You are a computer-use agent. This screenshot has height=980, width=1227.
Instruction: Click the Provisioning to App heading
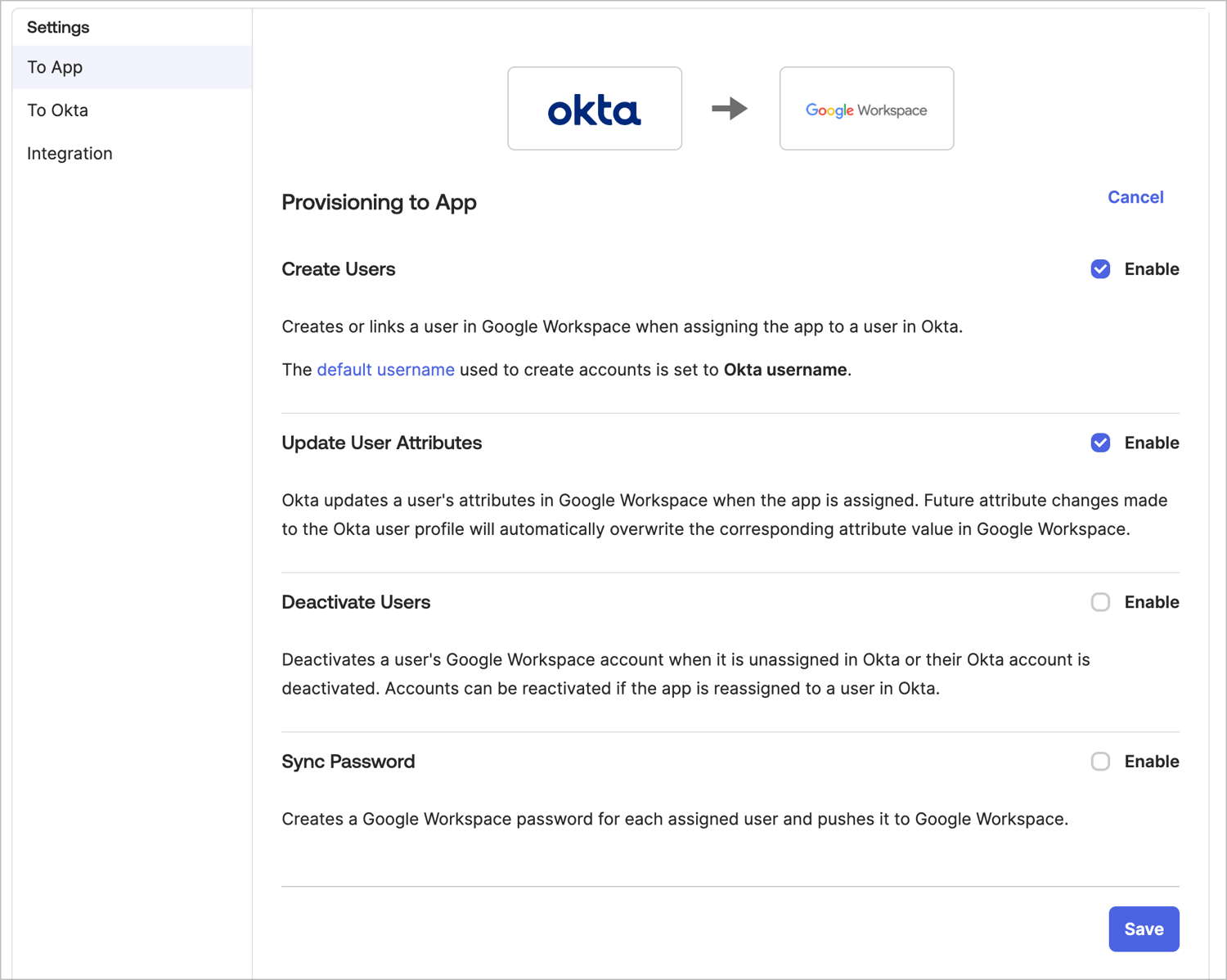point(379,202)
